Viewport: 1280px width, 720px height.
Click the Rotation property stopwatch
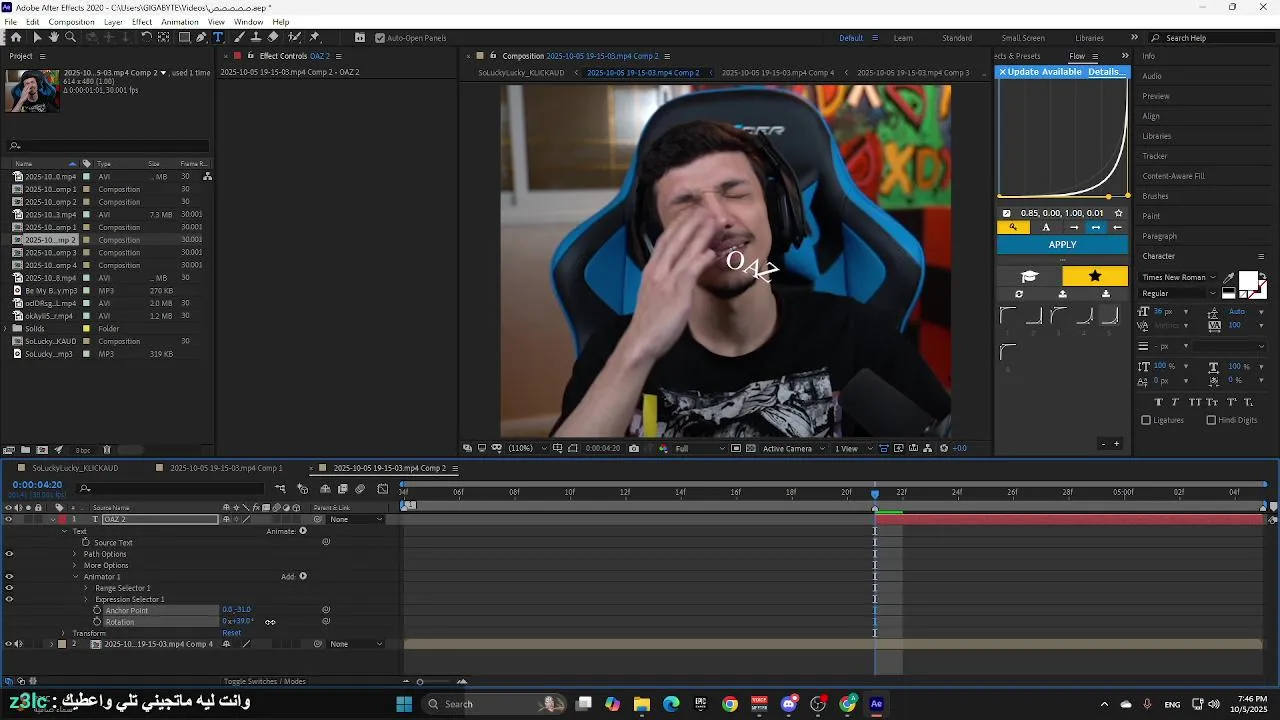pos(97,622)
